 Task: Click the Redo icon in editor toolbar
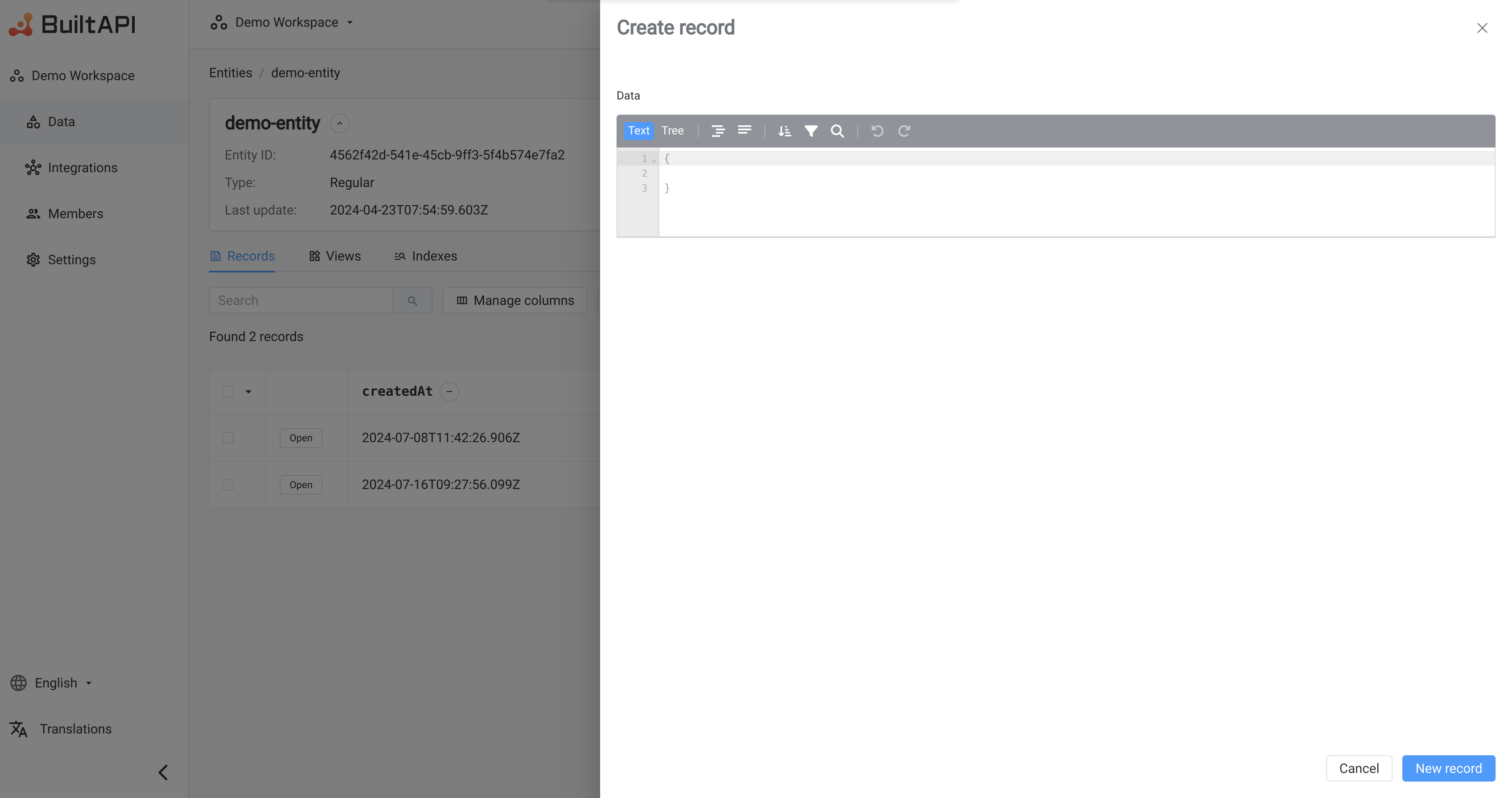[904, 130]
